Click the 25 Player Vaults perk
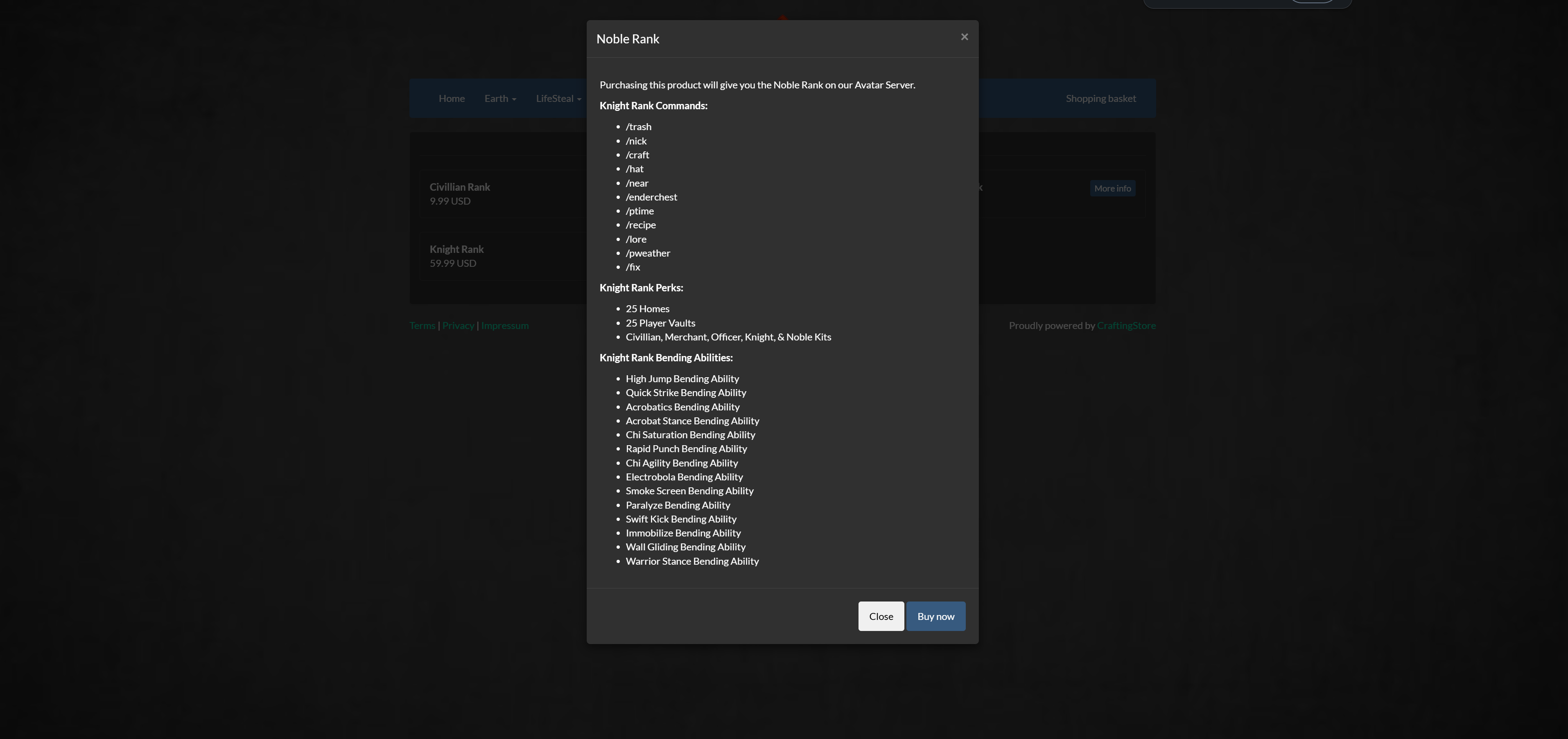Image resolution: width=1568 pixels, height=739 pixels. coord(660,323)
